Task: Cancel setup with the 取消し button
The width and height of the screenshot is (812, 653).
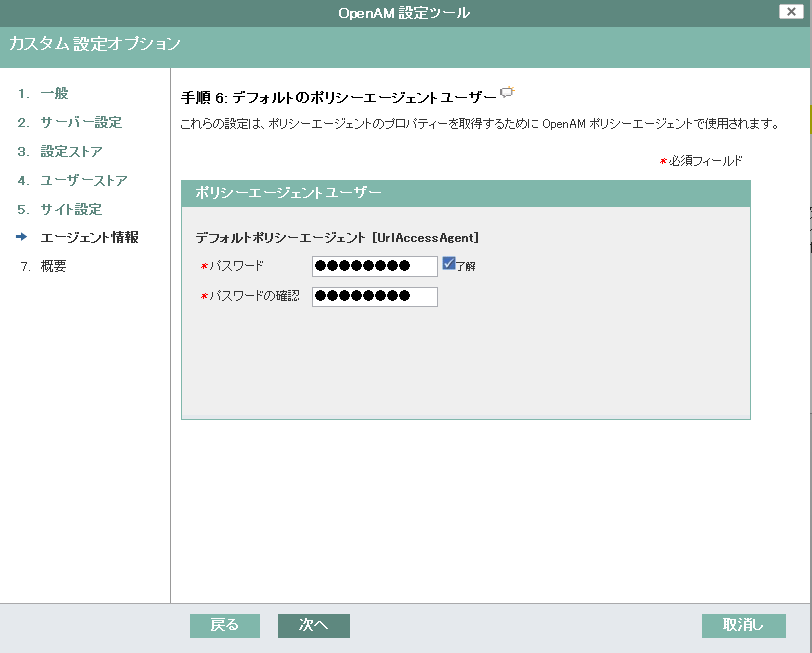Action: click(x=743, y=625)
